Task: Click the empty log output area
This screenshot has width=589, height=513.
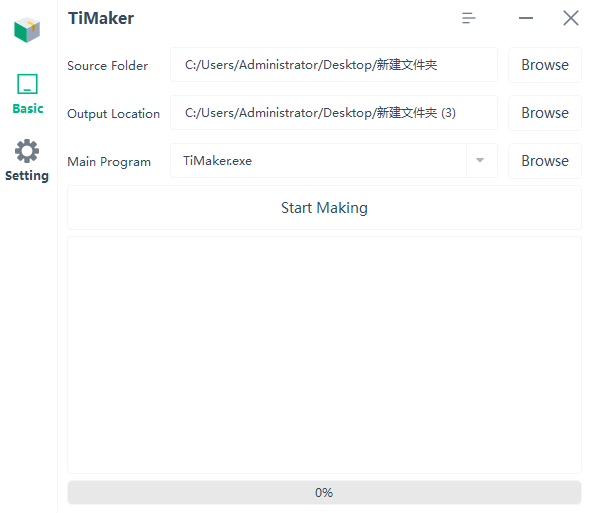Action: click(325, 355)
